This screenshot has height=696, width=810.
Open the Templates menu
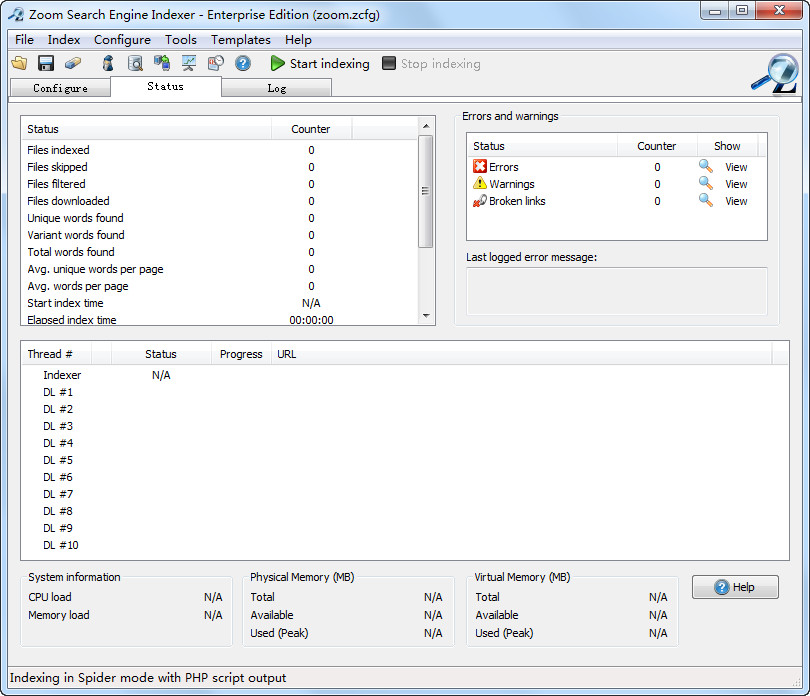coord(240,40)
